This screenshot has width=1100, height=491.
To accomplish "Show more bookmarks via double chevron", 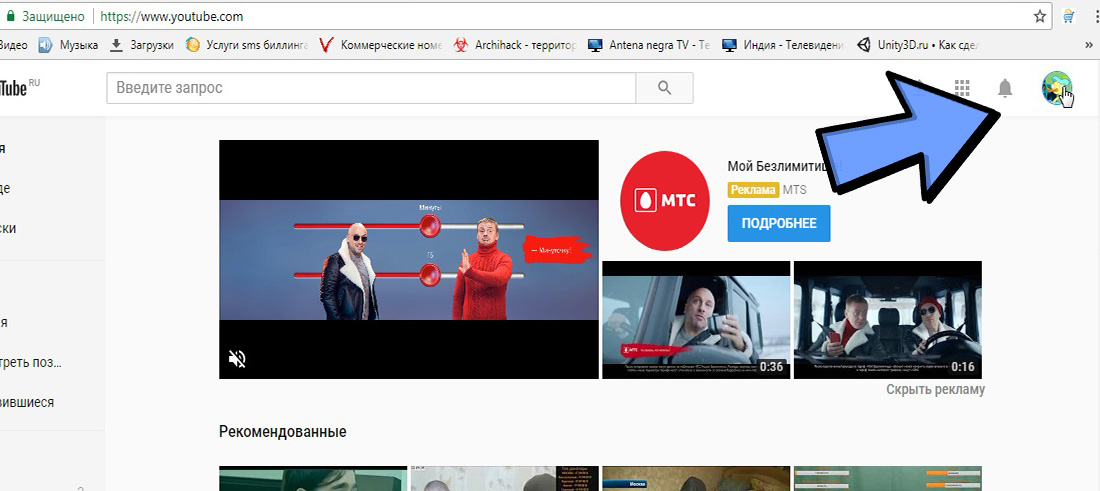I will click(1089, 46).
